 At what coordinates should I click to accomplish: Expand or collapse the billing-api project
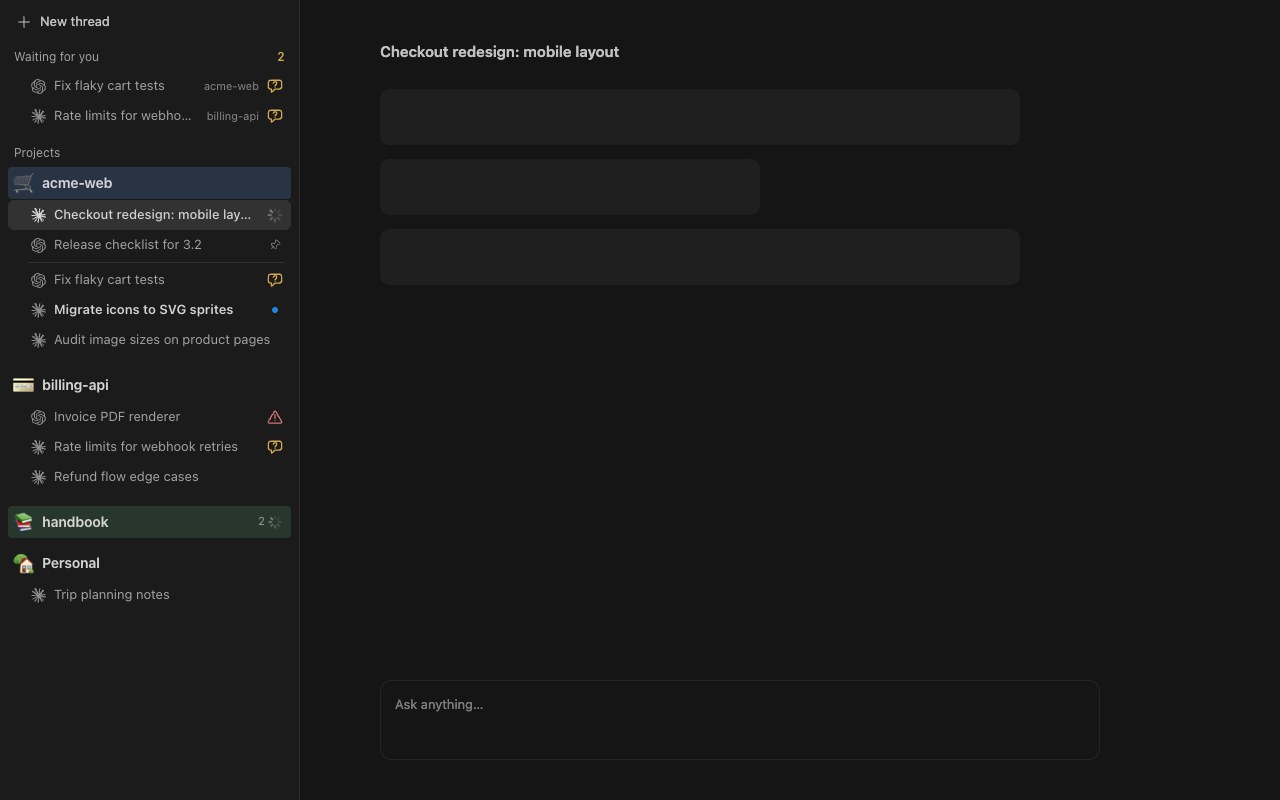(149, 385)
